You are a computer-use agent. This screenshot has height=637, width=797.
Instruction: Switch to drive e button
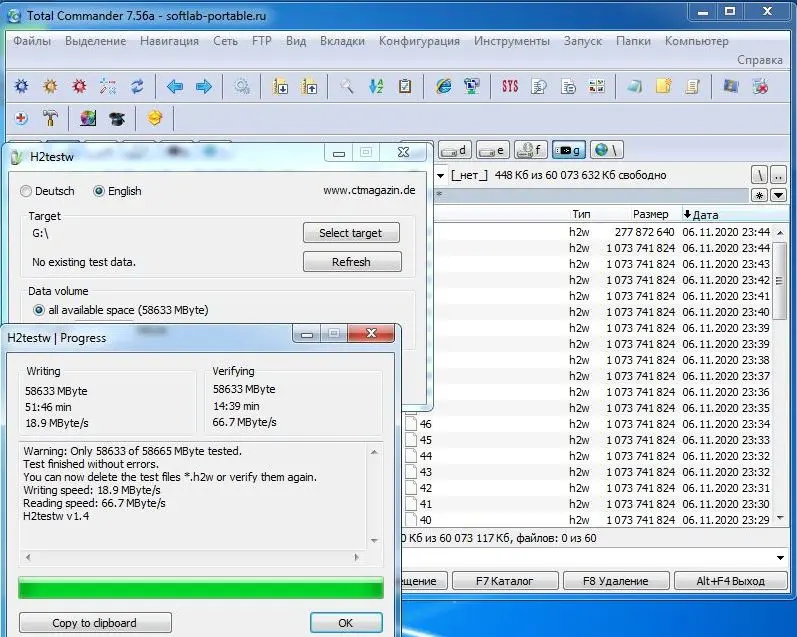pos(493,150)
